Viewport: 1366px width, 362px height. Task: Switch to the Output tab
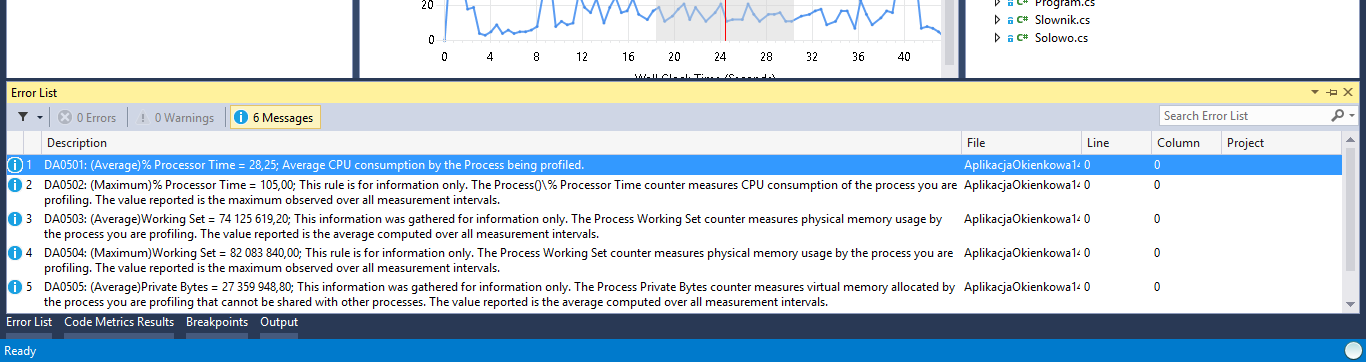[279, 322]
